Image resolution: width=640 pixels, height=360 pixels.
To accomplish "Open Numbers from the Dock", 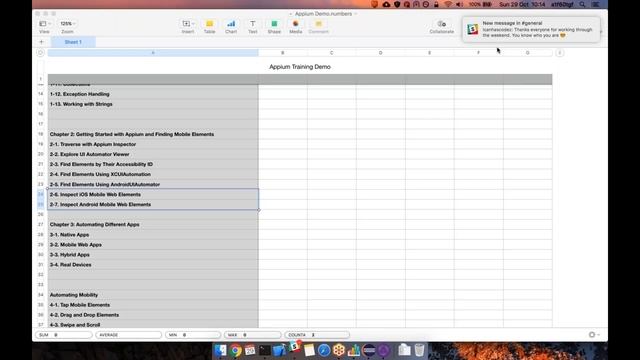I will [354, 350].
